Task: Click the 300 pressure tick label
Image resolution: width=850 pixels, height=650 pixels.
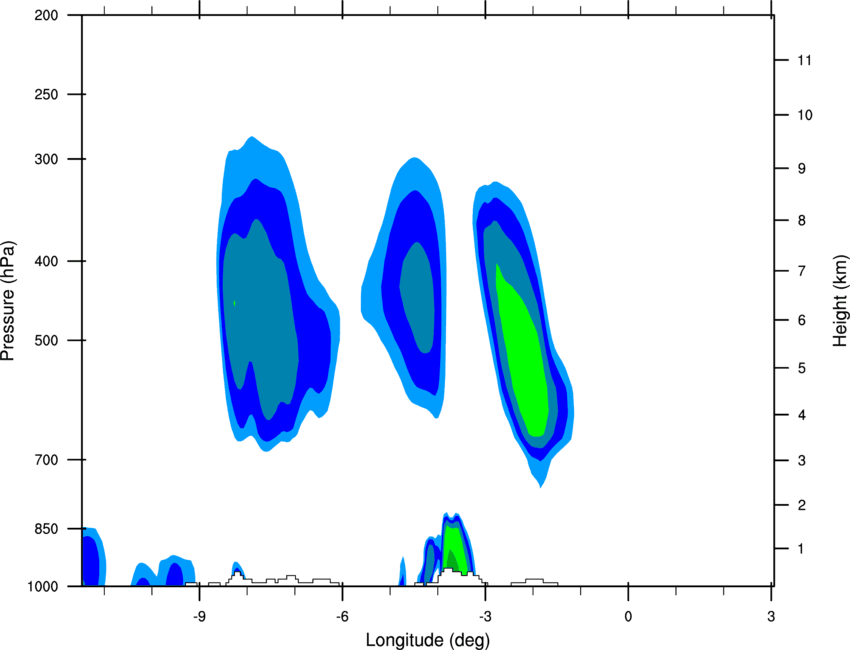Action: tap(46, 159)
